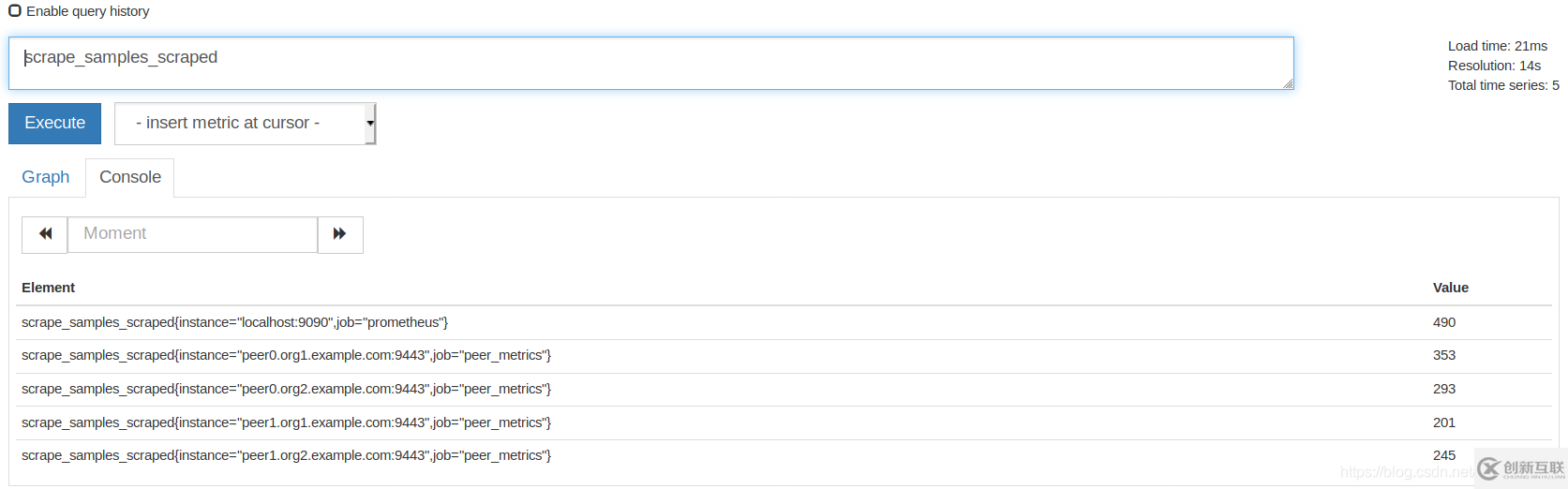
Task: Switch to the Graph tab
Action: tap(46, 177)
